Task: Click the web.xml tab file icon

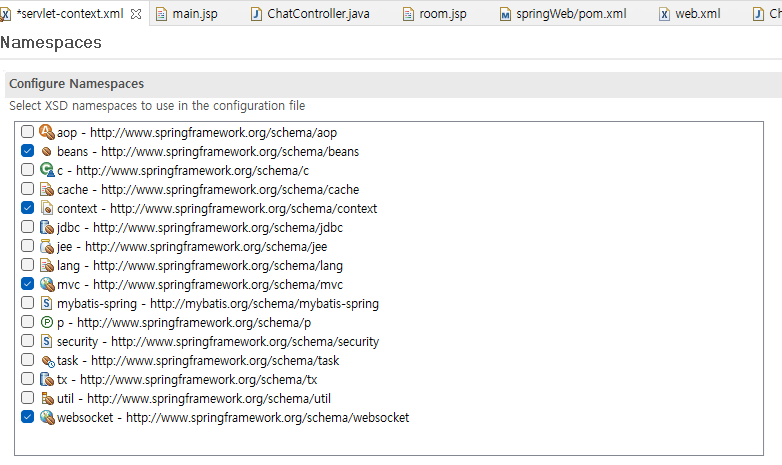Action: (x=664, y=14)
